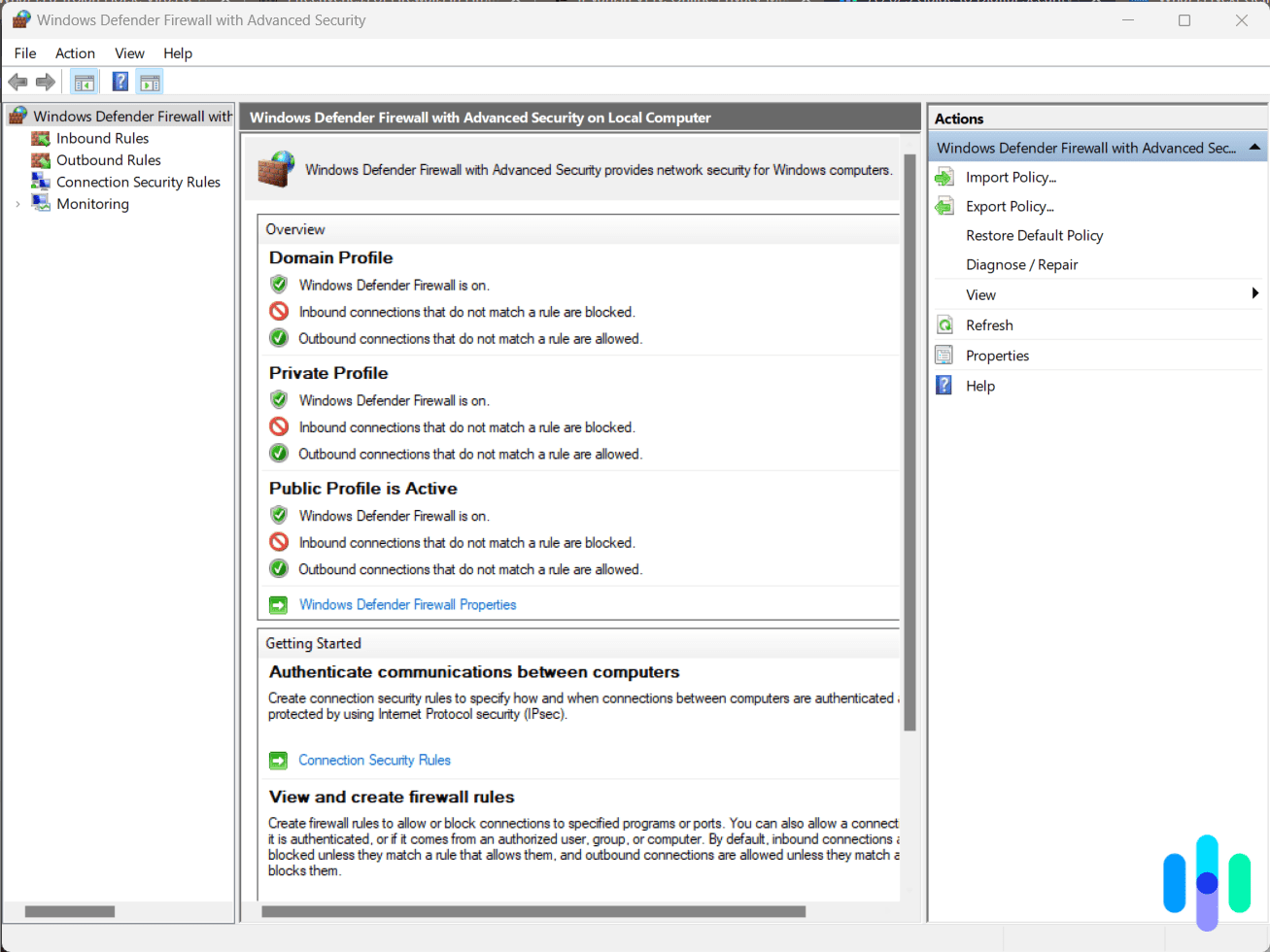Click the Show/Hide Action pane toolbar icon

150,82
